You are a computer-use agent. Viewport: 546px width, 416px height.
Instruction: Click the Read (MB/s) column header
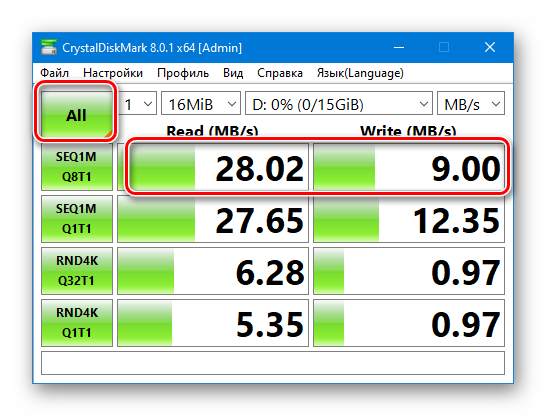coord(212,131)
